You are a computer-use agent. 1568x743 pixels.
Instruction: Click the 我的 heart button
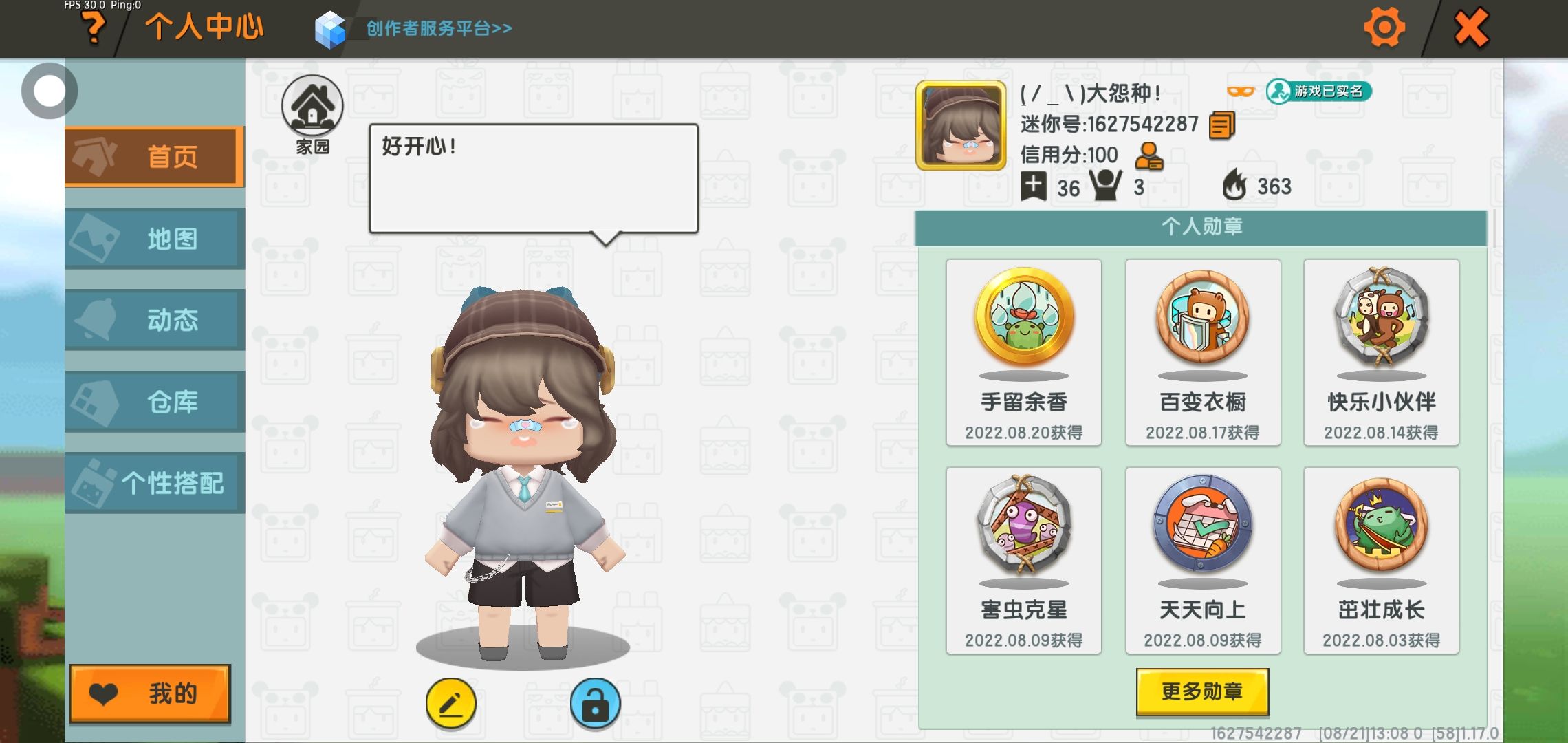point(149,693)
